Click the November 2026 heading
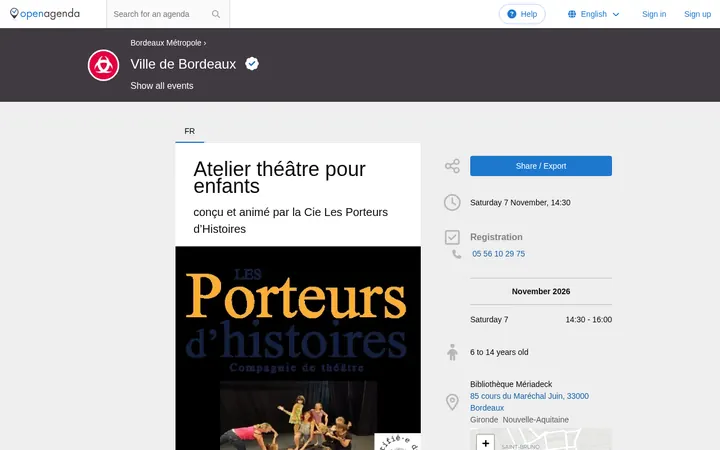This screenshot has height=450, width=720. click(x=541, y=292)
